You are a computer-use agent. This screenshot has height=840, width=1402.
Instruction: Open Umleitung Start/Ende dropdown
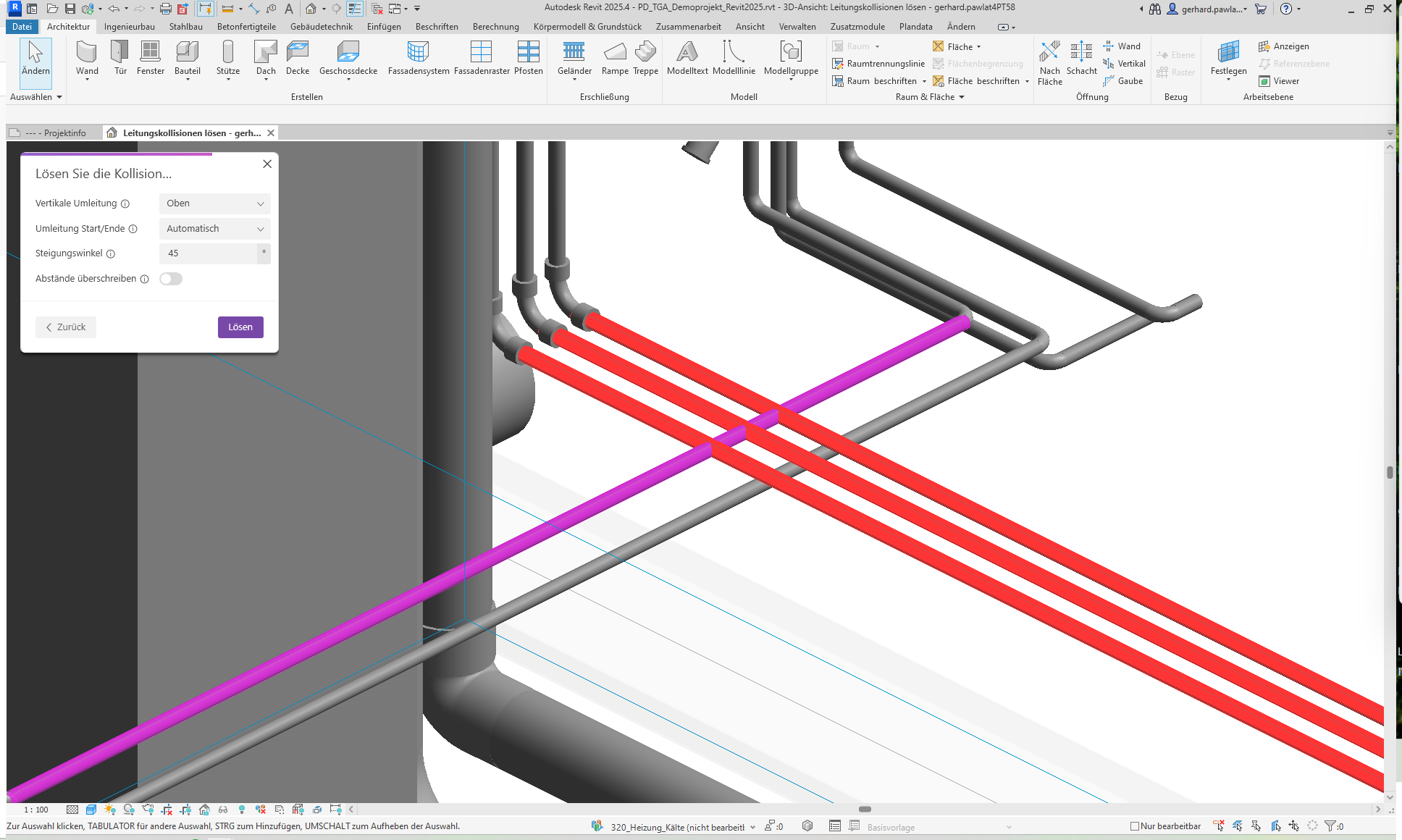click(214, 229)
